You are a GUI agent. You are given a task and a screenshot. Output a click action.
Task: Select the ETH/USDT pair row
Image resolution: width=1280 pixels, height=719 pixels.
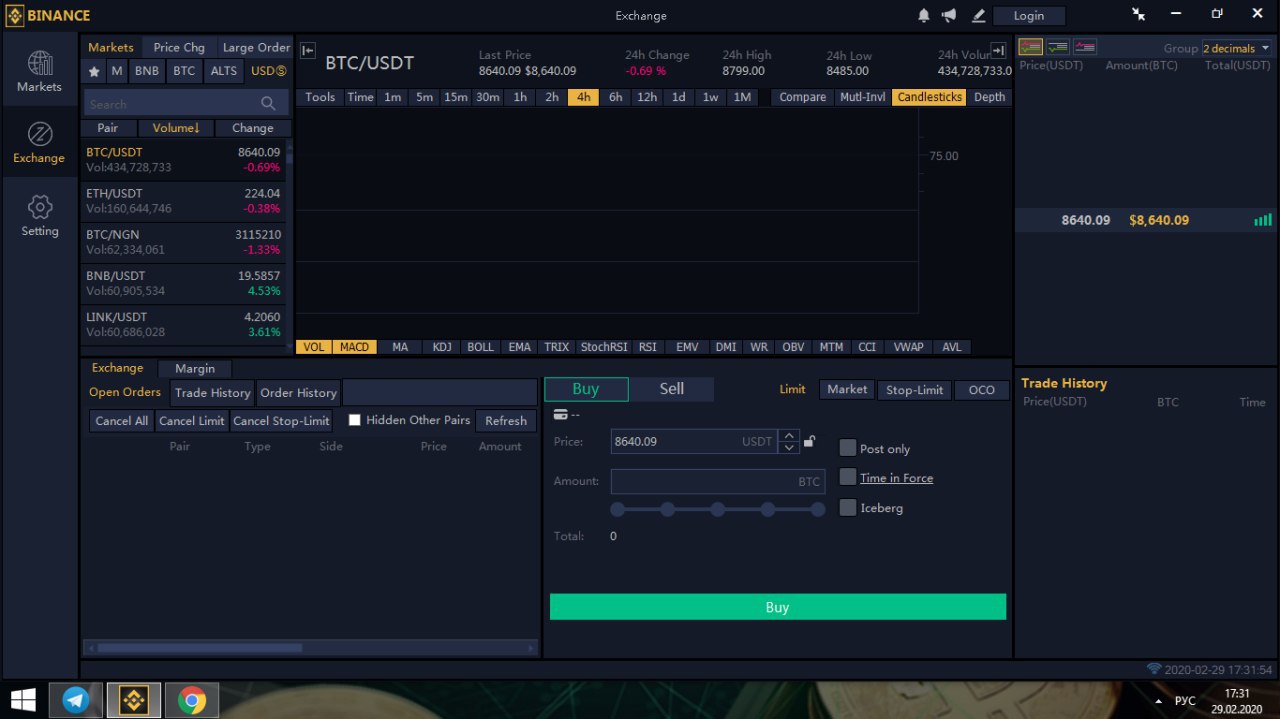[183, 201]
